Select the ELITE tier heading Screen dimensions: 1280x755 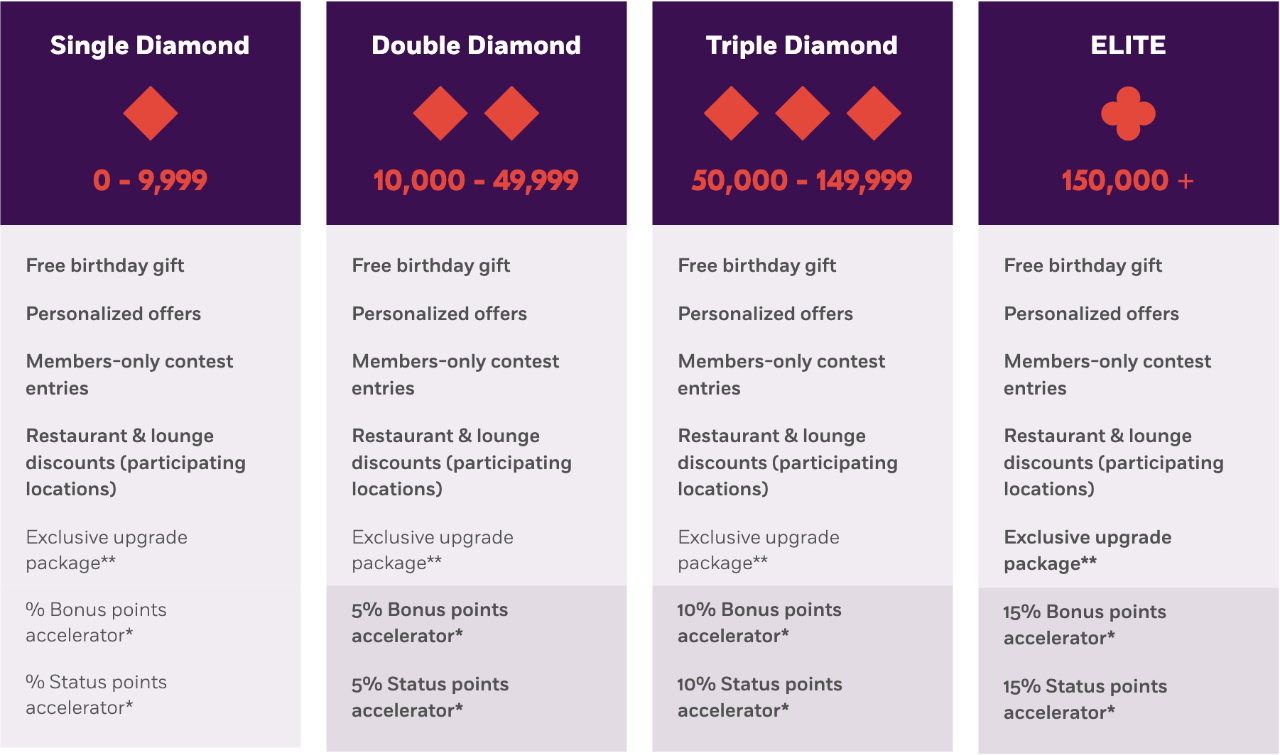(1128, 46)
